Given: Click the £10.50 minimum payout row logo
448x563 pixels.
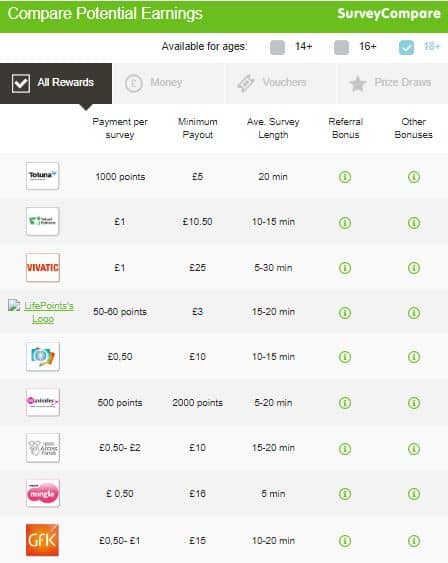Looking at the screenshot, I should point(42,221).
